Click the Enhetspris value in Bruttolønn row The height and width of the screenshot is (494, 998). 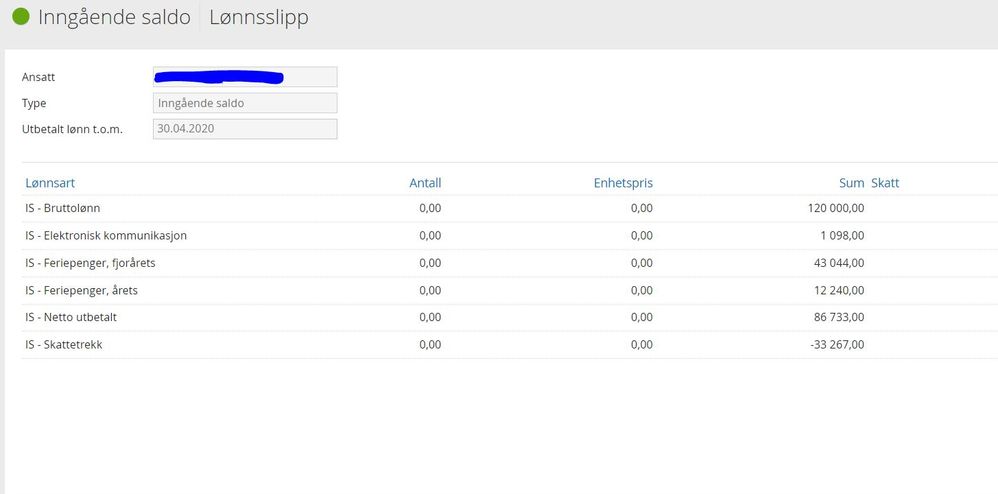point(642,208)
